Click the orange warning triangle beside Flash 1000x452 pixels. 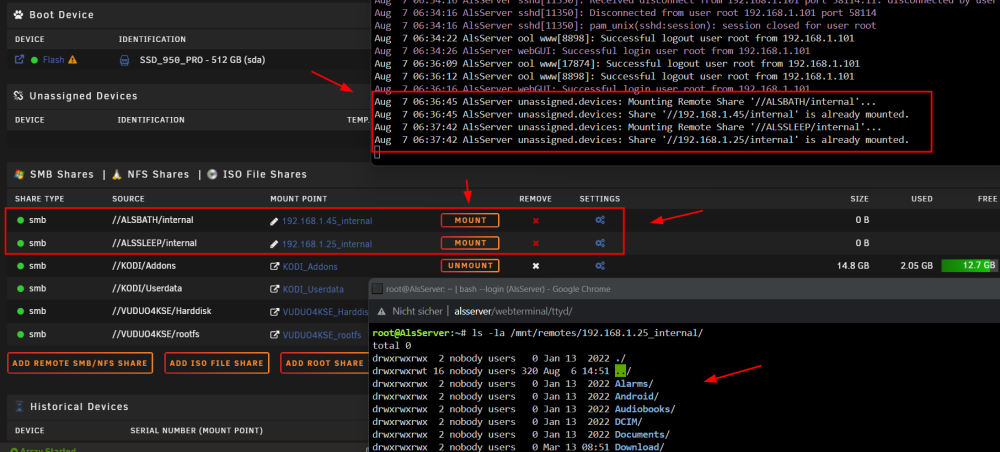click(72, 60)
